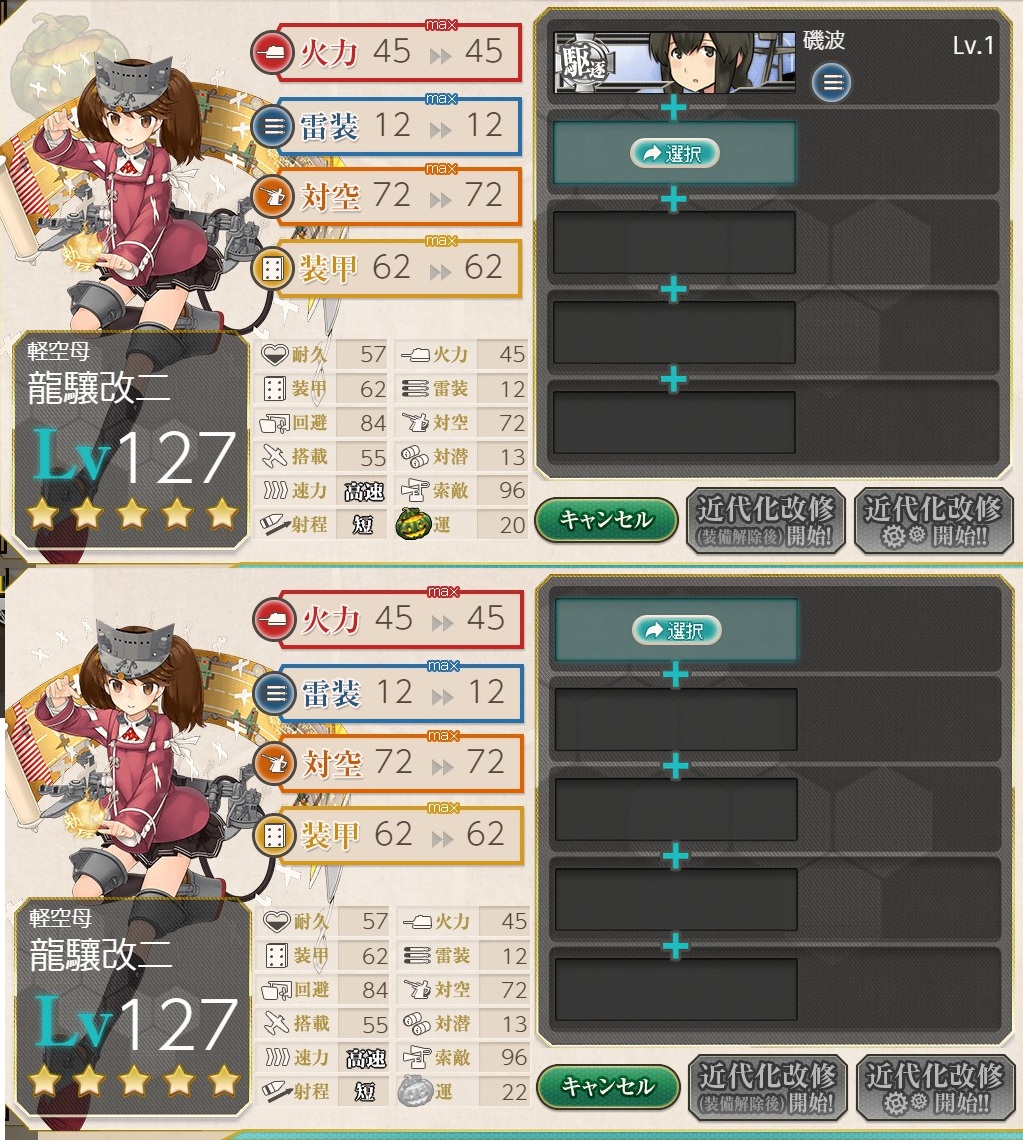Click the torpedo icon under 磯波's name
Screen dimensions: 1023x1140
coord(831,82)
